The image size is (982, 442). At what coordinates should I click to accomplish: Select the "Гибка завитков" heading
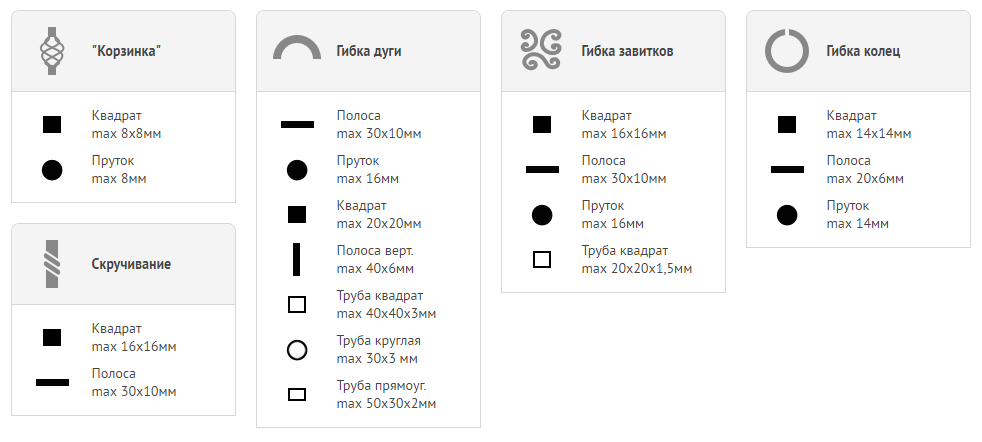627,51
